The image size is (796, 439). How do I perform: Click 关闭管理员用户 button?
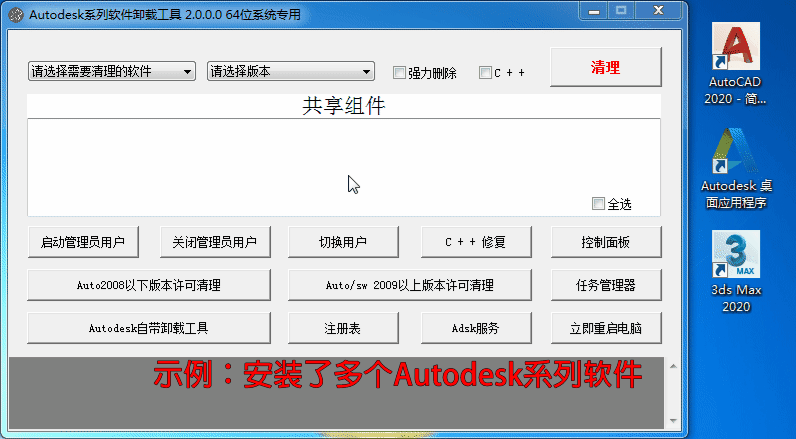215,242
